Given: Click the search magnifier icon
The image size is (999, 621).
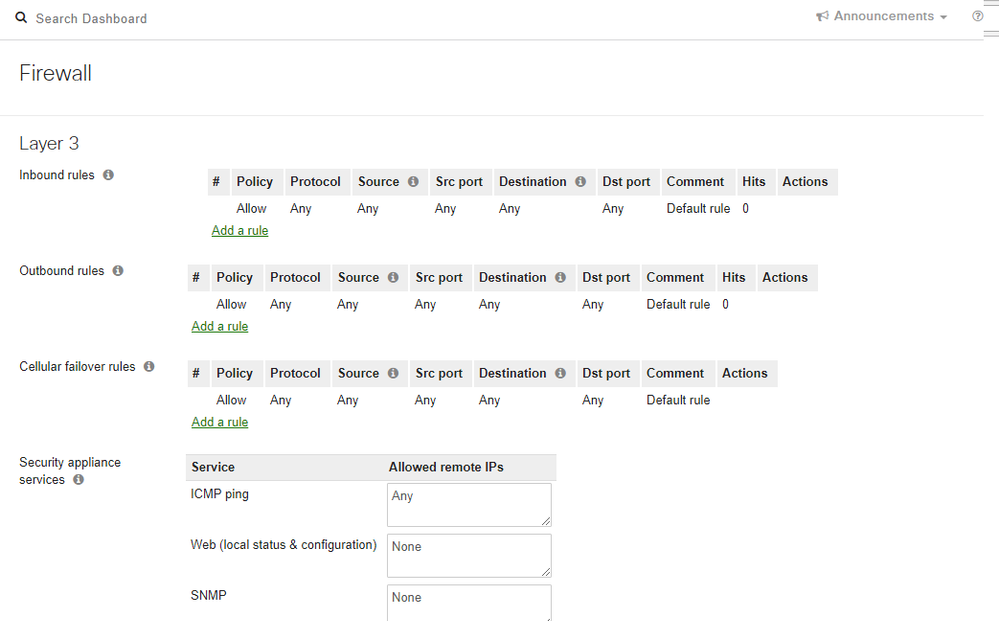Looking at the screenshot, I should pyautogui.click(x=21, y=18).
